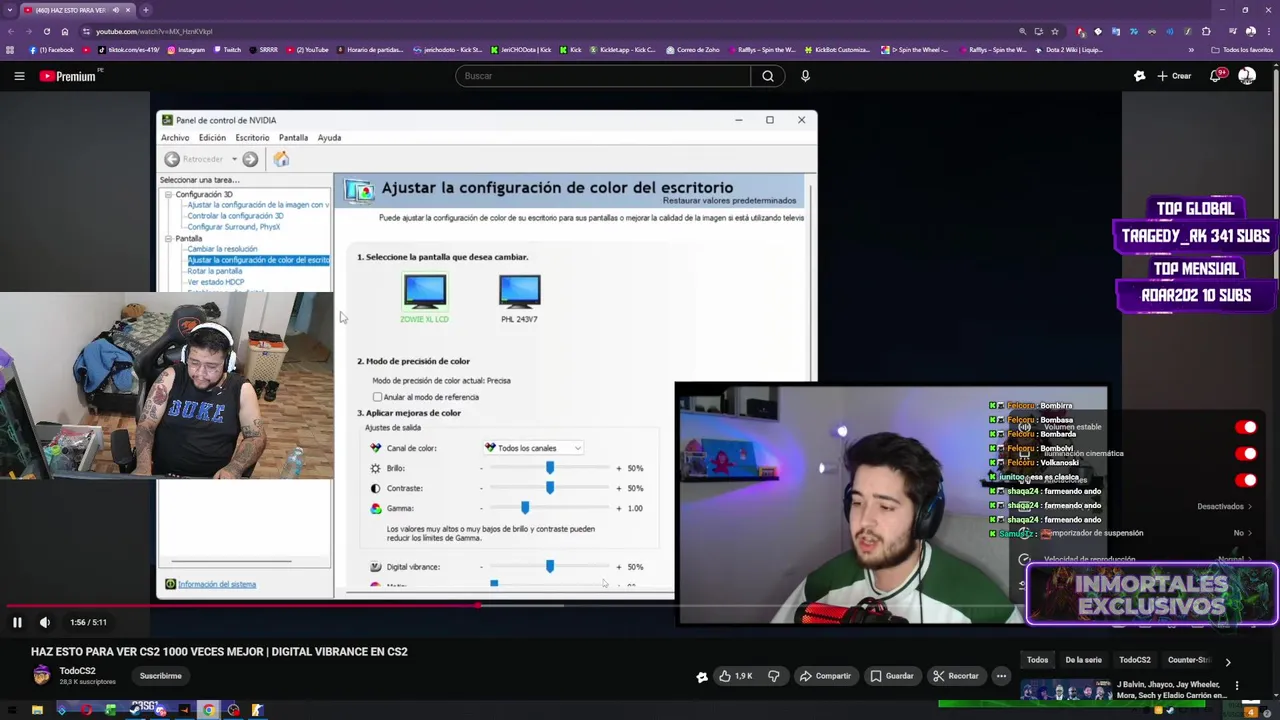This screenshot has width=1280, height=720.
Task: Open Retroceder history dropdown arrow
Action: click(x=234, y=159)
